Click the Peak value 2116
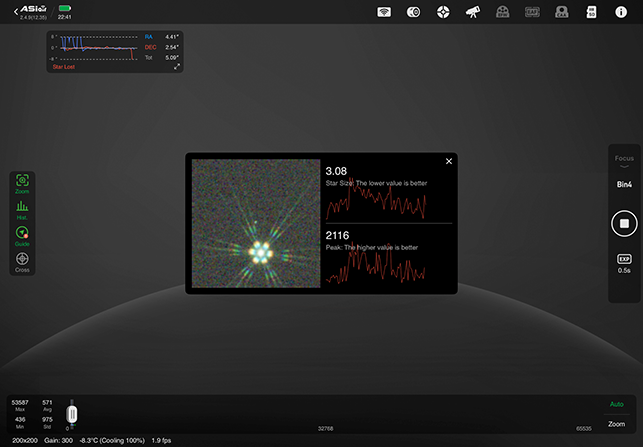This screenshot has height=447, width=643. point(337,235)
